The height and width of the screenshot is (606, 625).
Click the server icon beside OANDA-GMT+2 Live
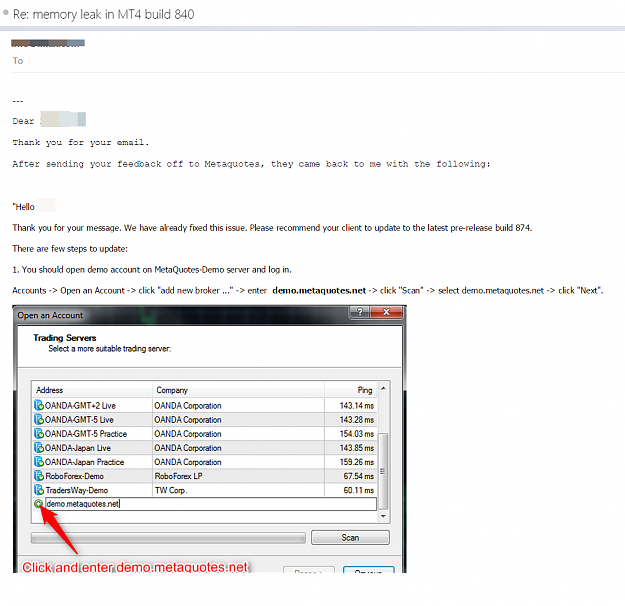tap(39, 405)
